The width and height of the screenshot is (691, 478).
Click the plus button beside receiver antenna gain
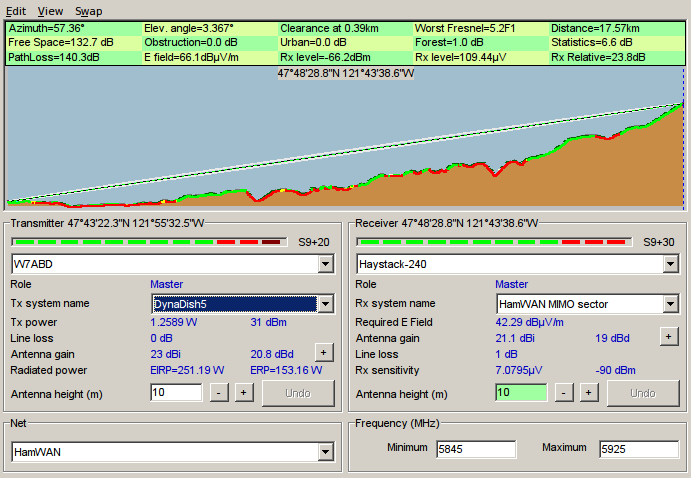point(668,337)
